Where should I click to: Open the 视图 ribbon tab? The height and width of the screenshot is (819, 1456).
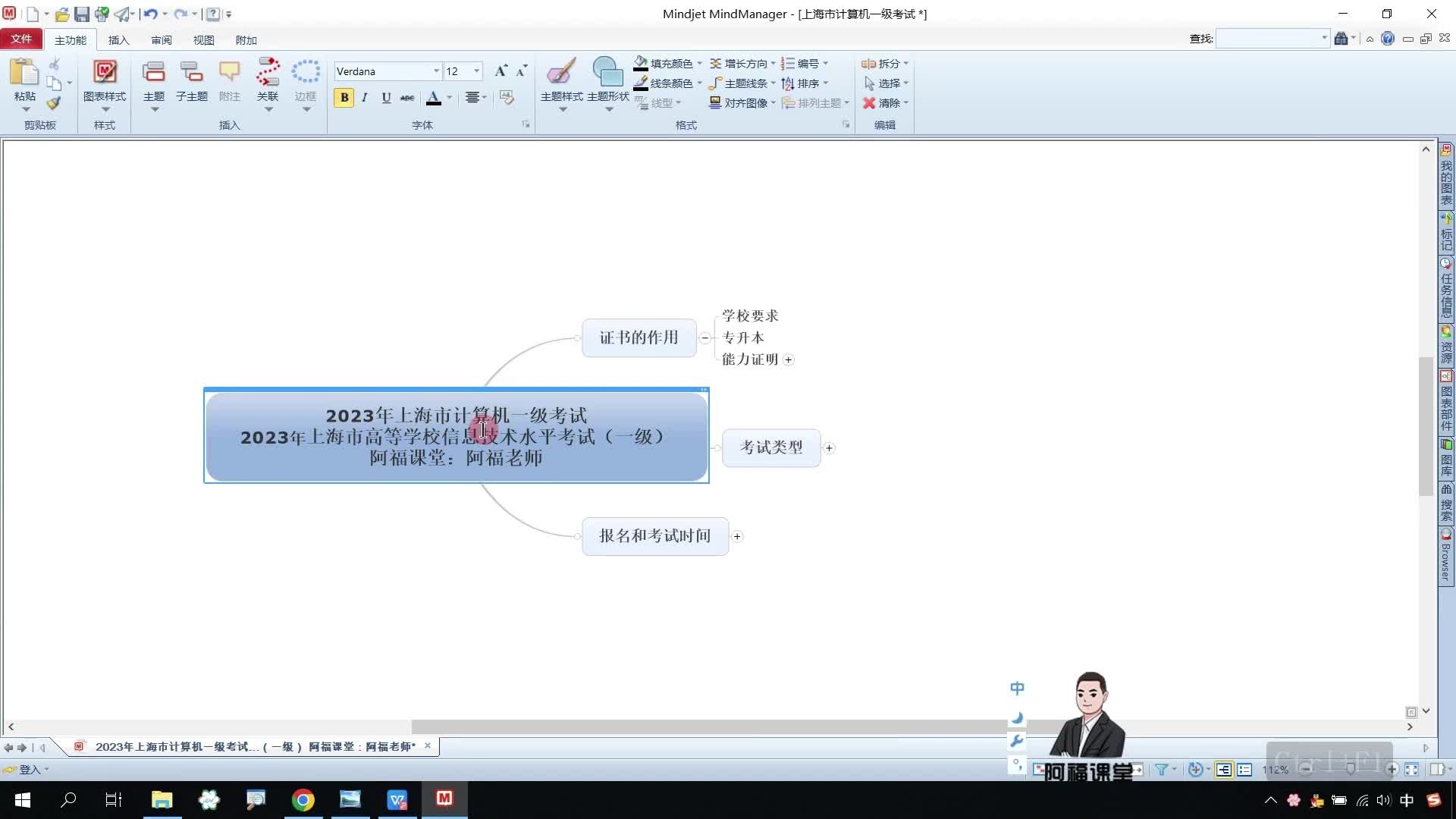203,40
